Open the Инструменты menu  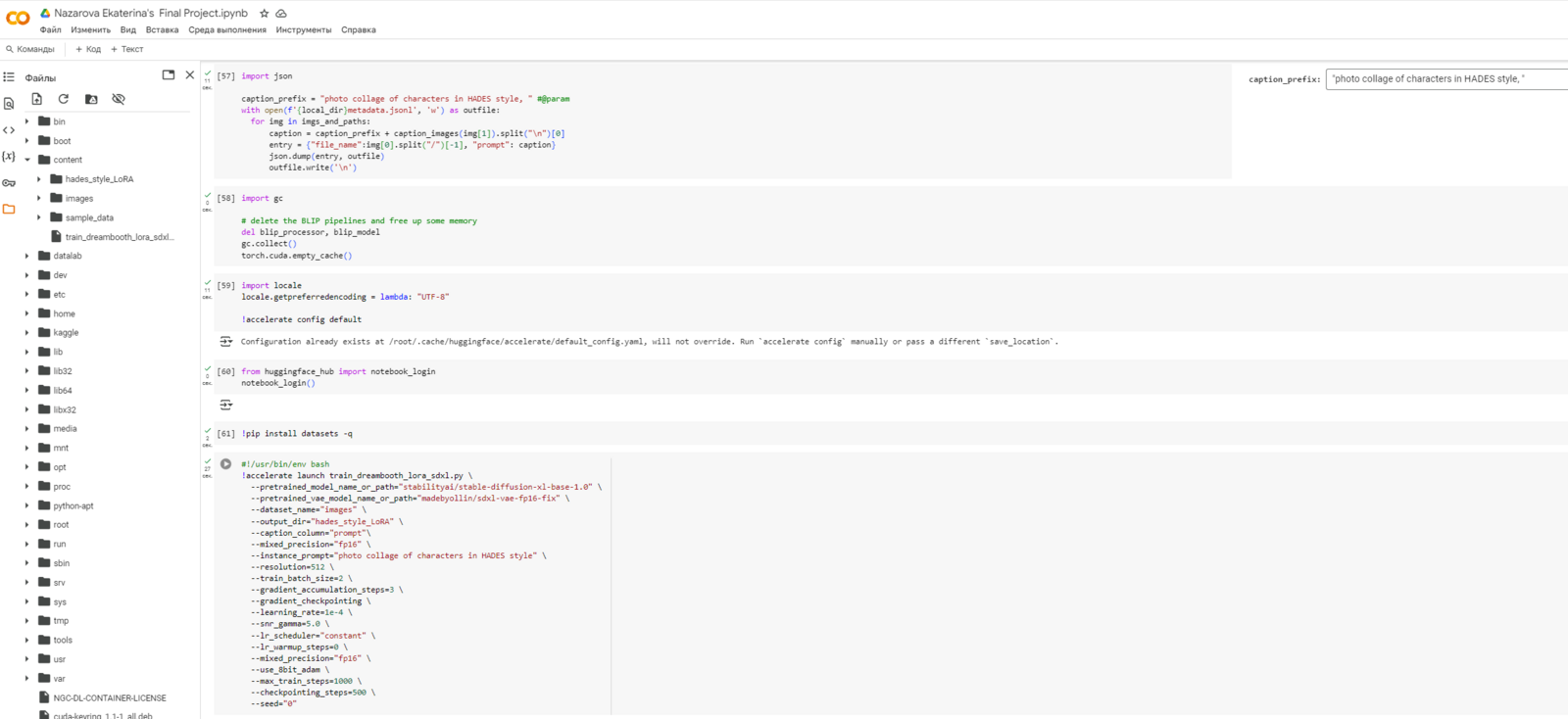pyautogui.click(x=303, y=30)
